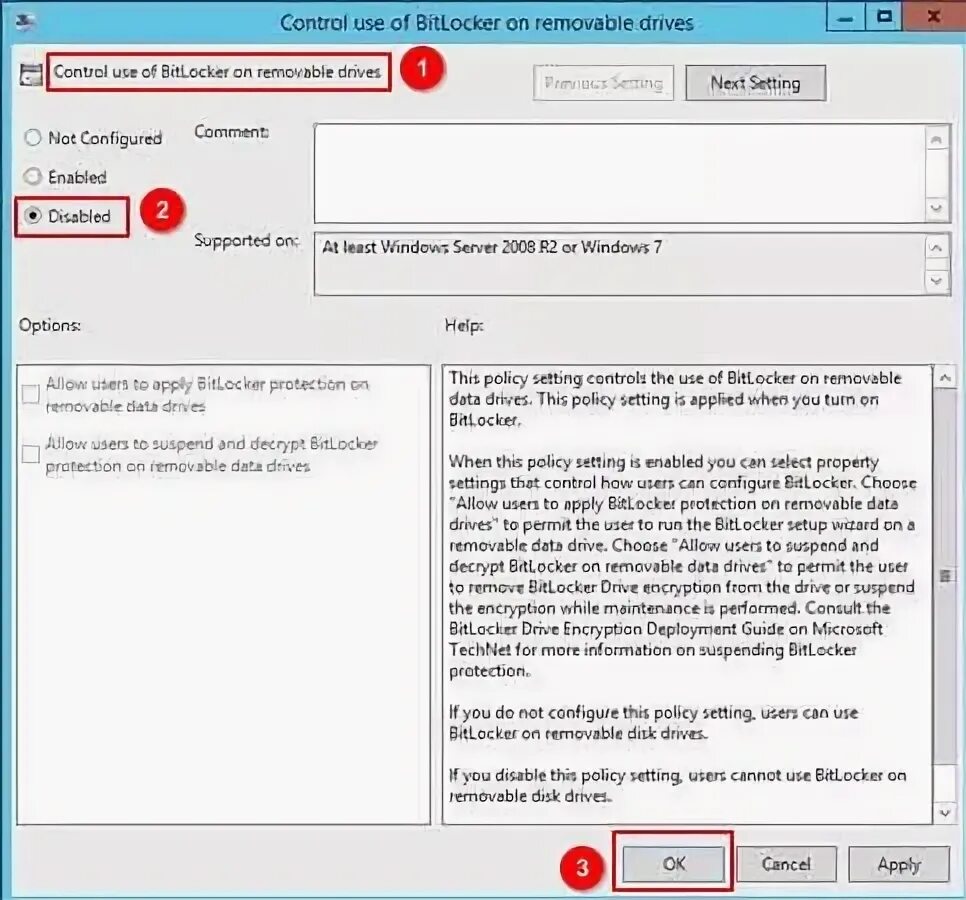Screen dimensions: 966x900
Task: Click the text 'If you do not configure this policy'
Action: tap(653, 723)
